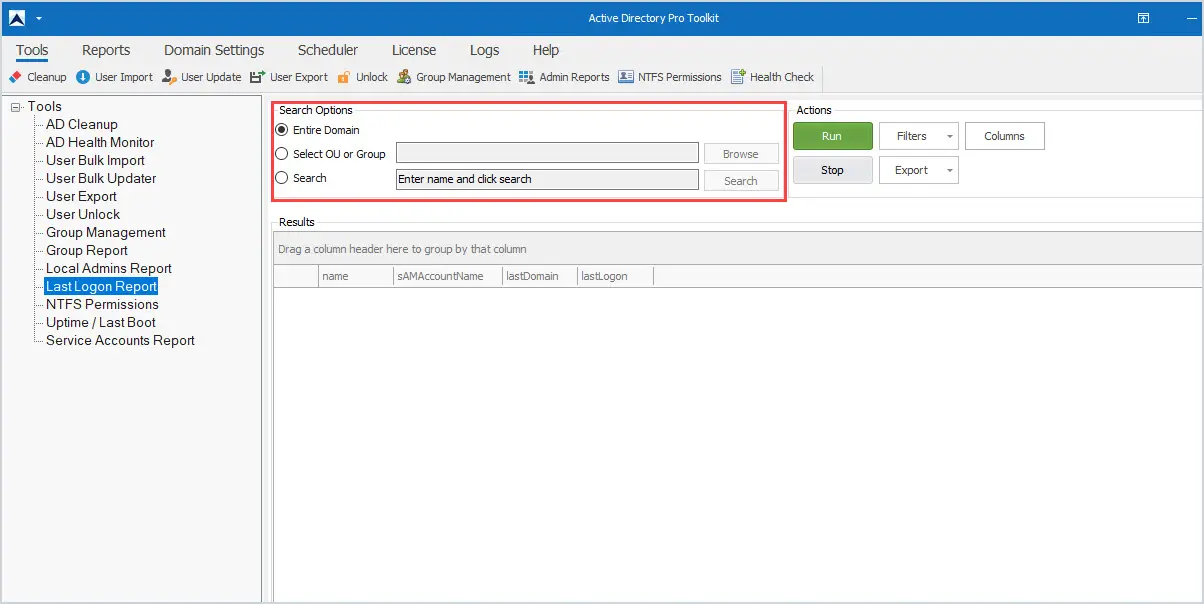Open the quick access arrow beside the logo
This screenshot has width=1204, height=604.
tap(39, 18)
